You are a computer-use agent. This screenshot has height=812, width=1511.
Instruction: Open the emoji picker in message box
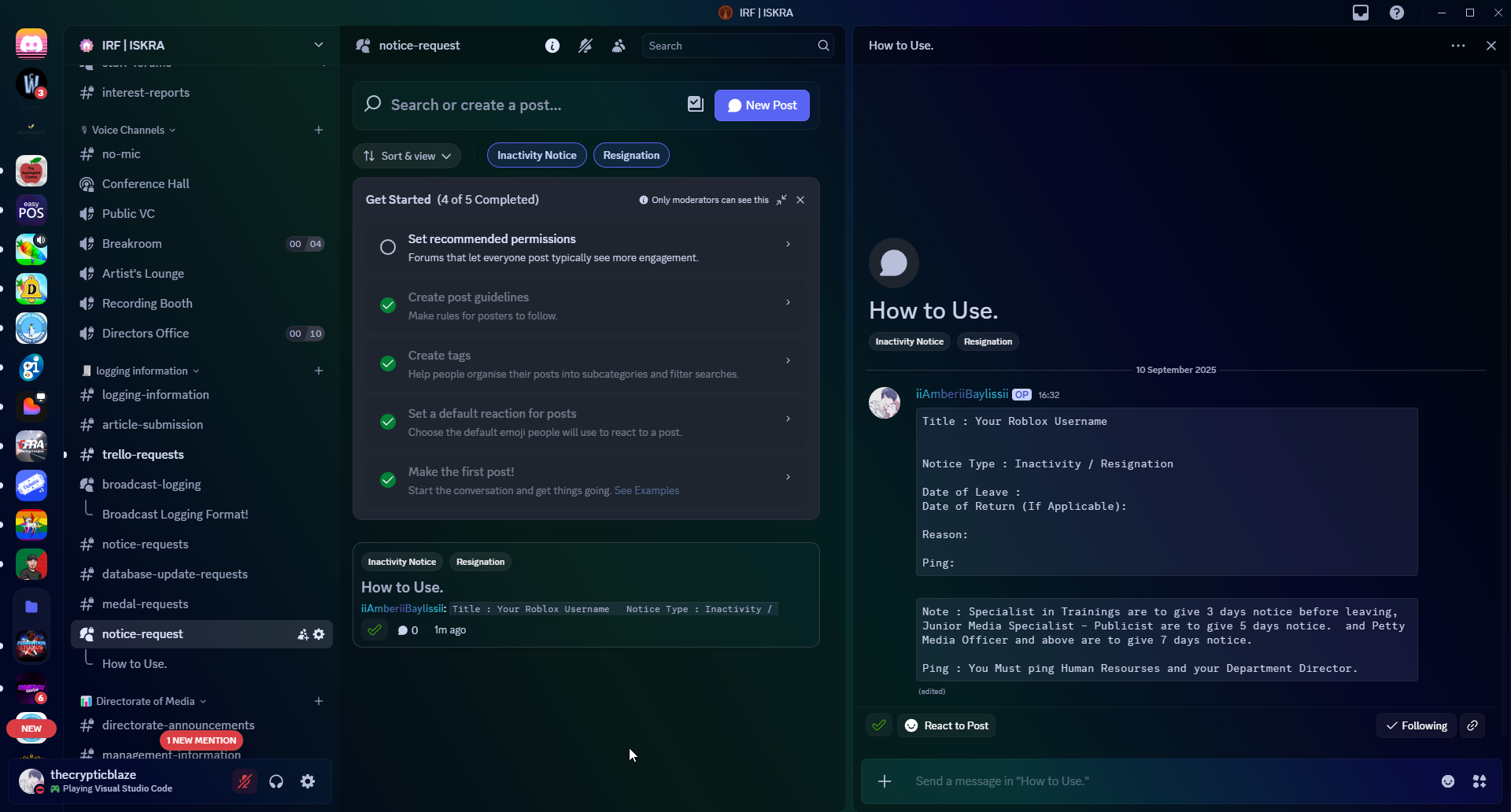pyautogui.click(x=1448, y=781)
